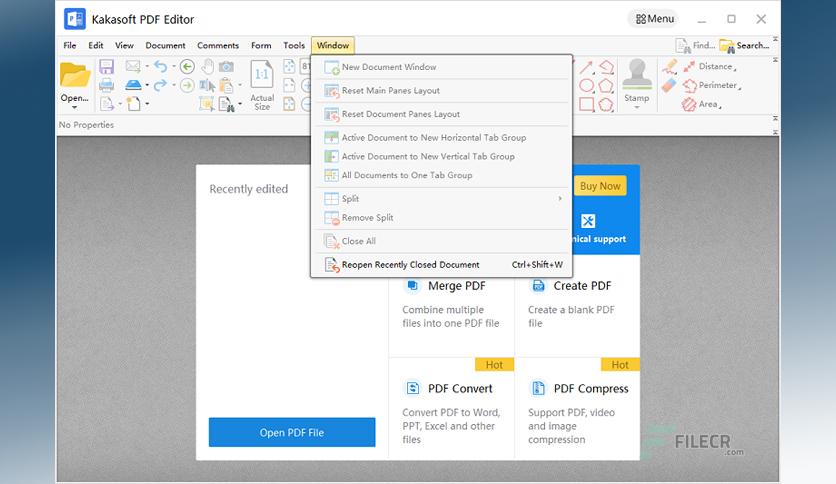836x484 pixels.
Task: Click the Scanner icon in toolbar
Action: coord(133,85)
